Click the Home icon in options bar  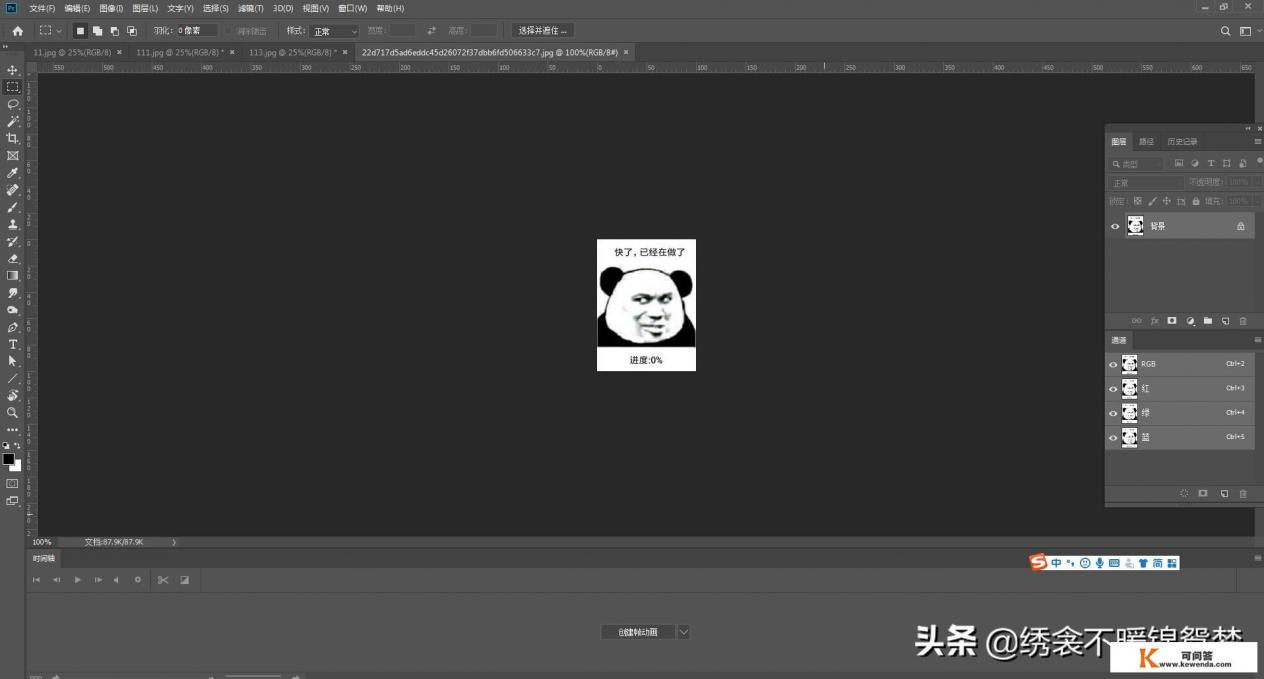coord(17,31)
